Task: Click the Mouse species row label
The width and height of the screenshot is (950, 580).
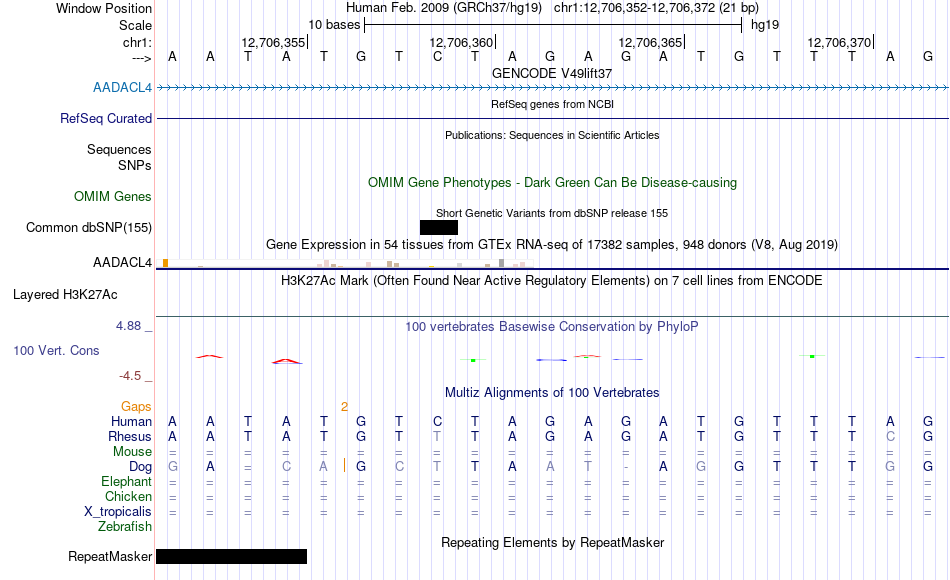Action: (132, 452)
